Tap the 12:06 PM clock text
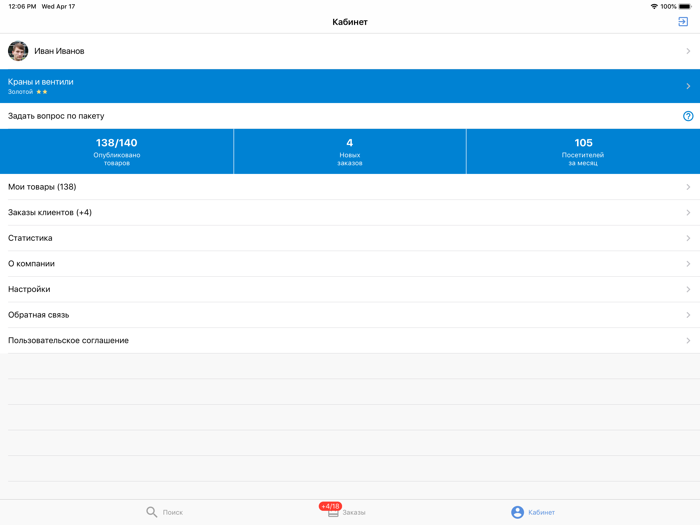The image size is (700, 525). point(22,6)
